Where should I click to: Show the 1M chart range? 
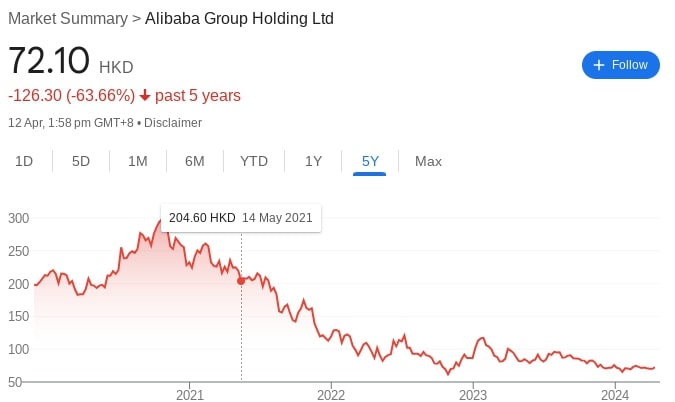coord(138,161)
